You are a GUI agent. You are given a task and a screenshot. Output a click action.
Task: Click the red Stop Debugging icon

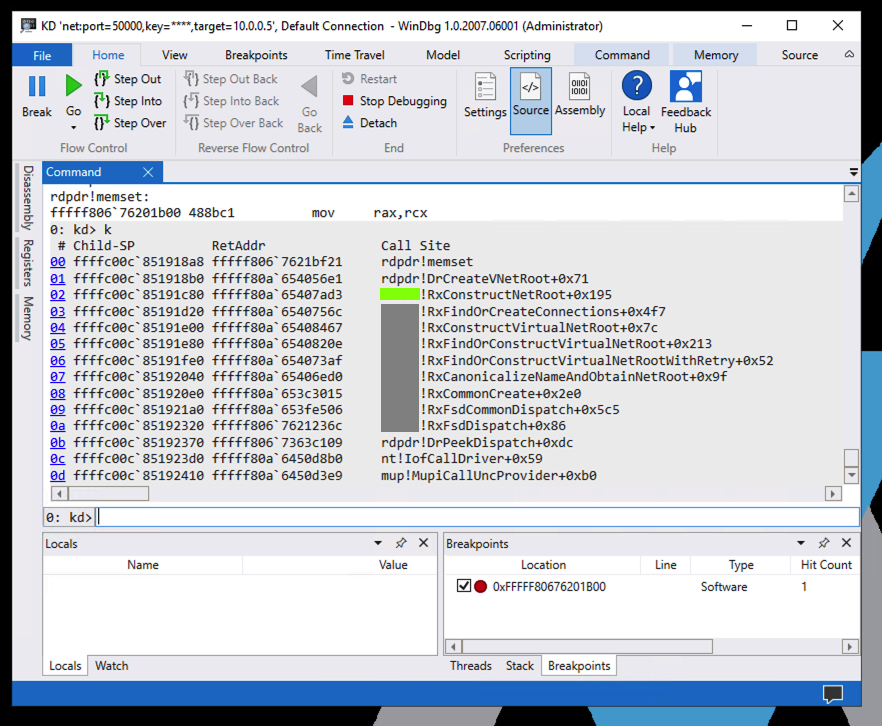click(348, 101)
